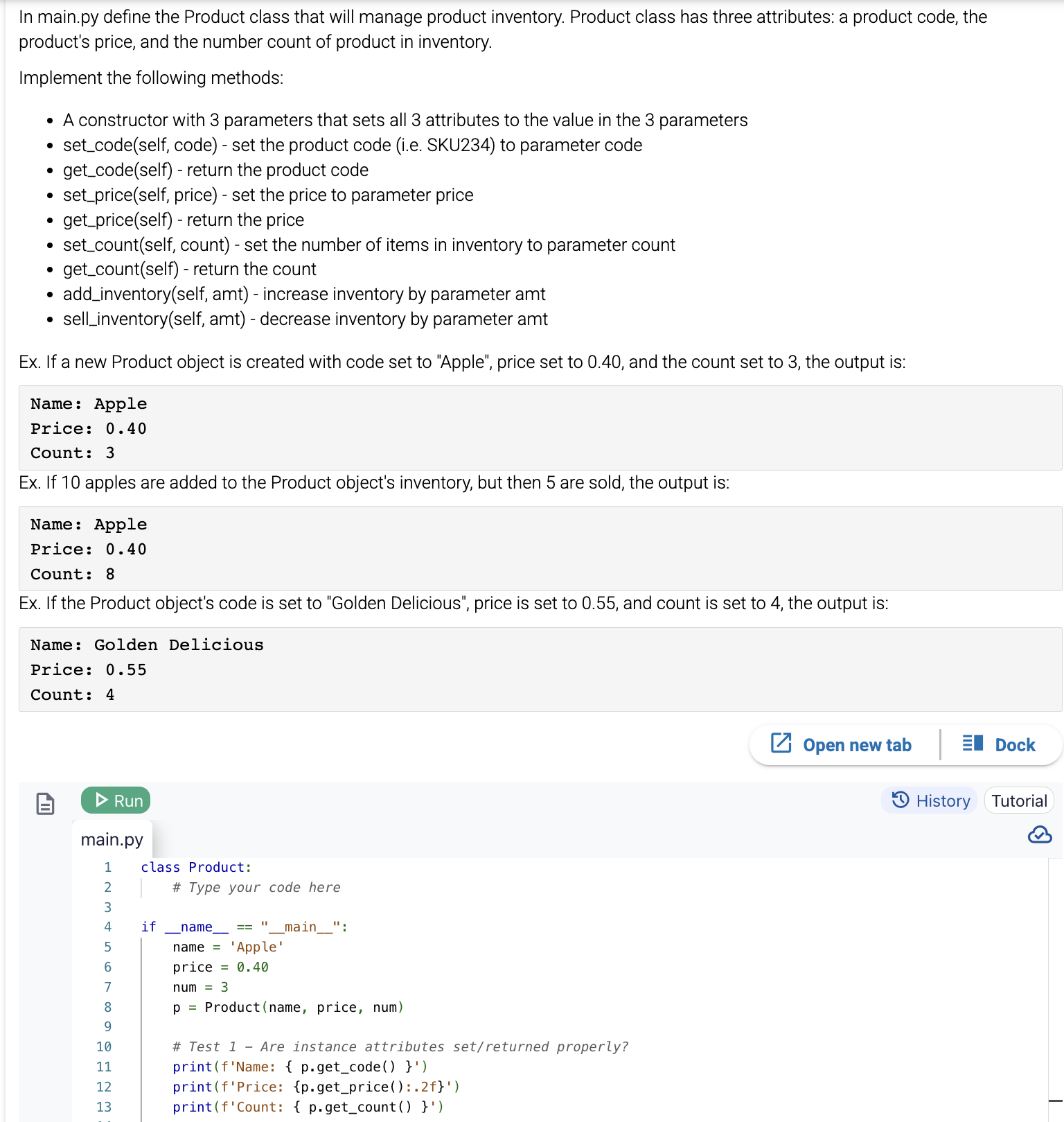Viewport: 1064px width, 1122px height.
Task: Click the set_count(self, count) bullet
Action: pyautogui.click(x=369, y=245)
